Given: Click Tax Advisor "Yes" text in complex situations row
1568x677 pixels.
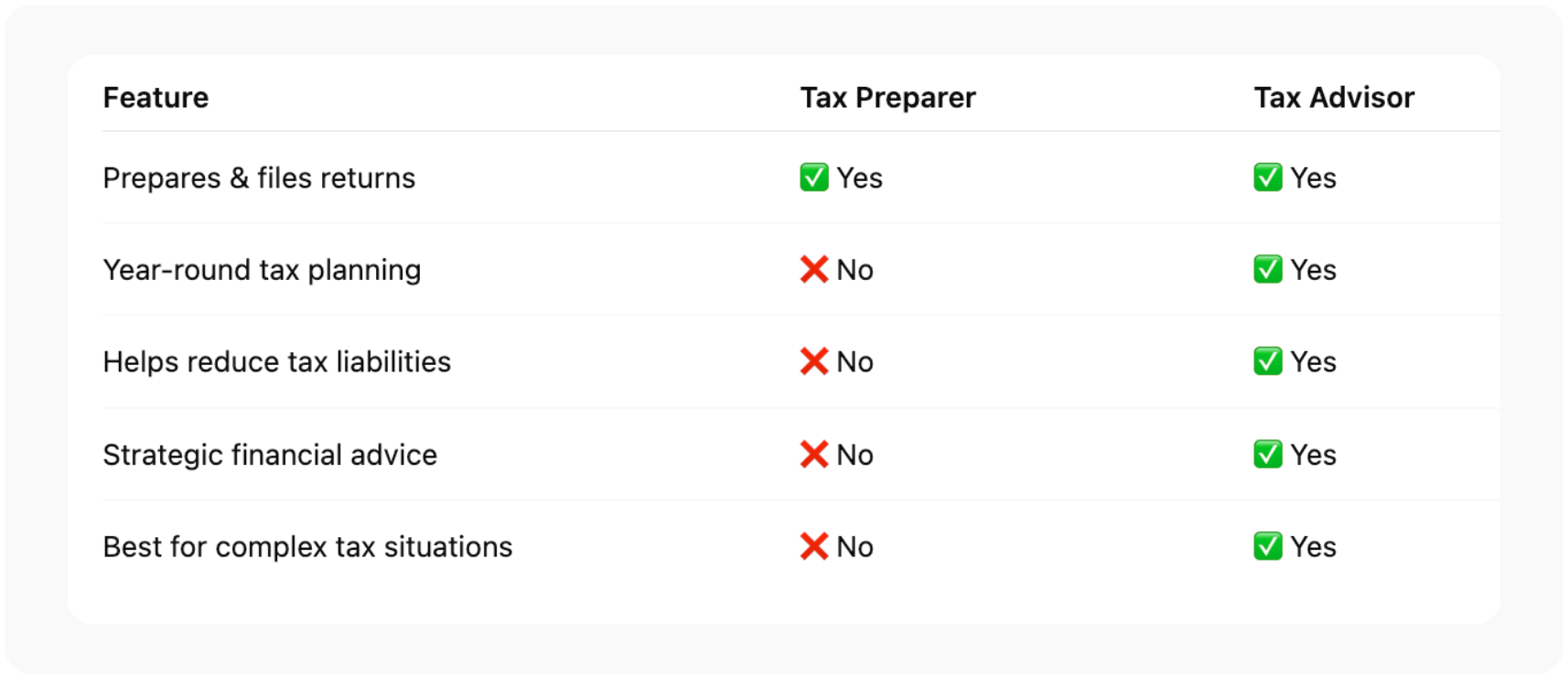Looking at the screenshot, I should [x=1314, y=546].
